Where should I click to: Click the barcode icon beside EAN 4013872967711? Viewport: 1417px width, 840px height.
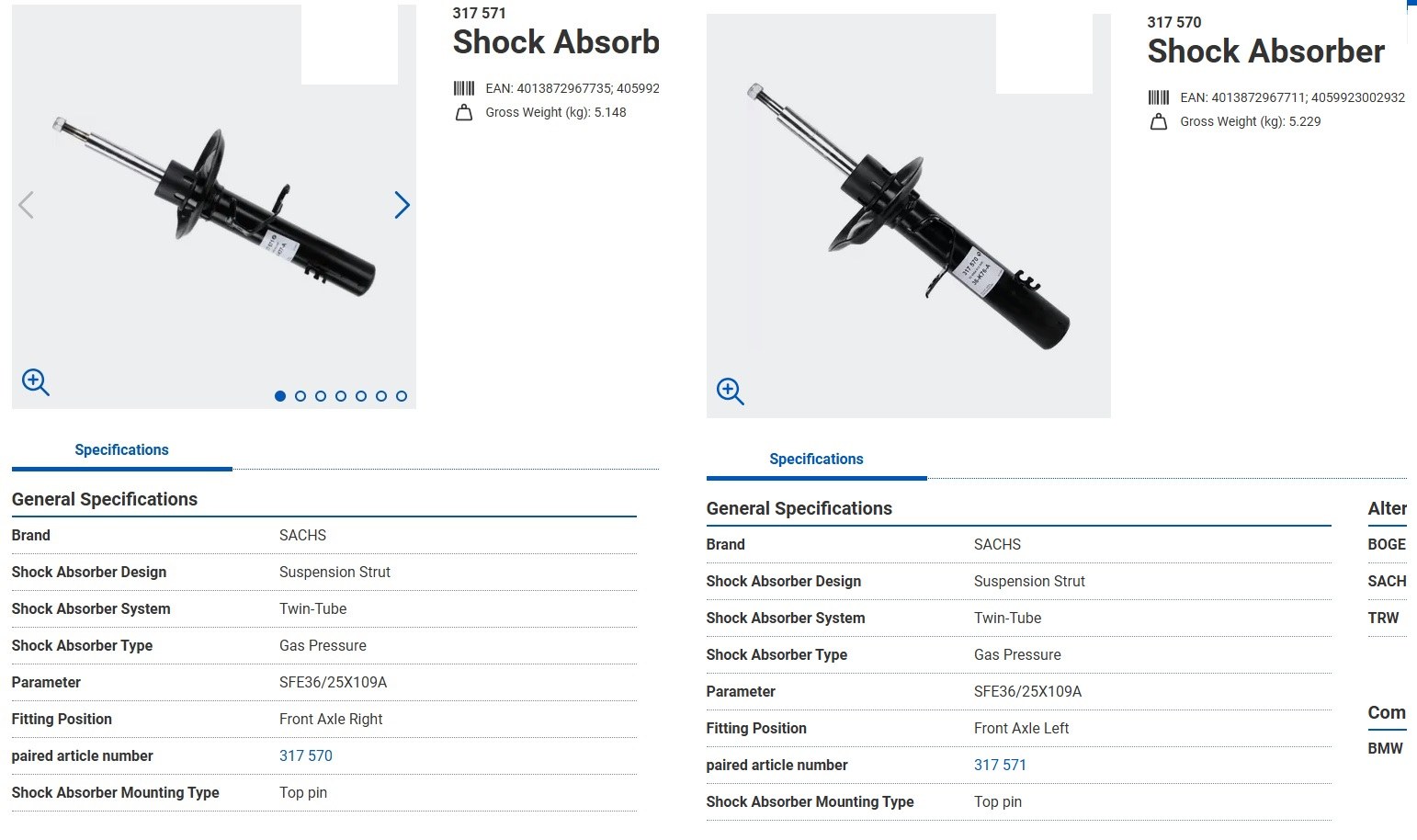tap(1159, 97)
